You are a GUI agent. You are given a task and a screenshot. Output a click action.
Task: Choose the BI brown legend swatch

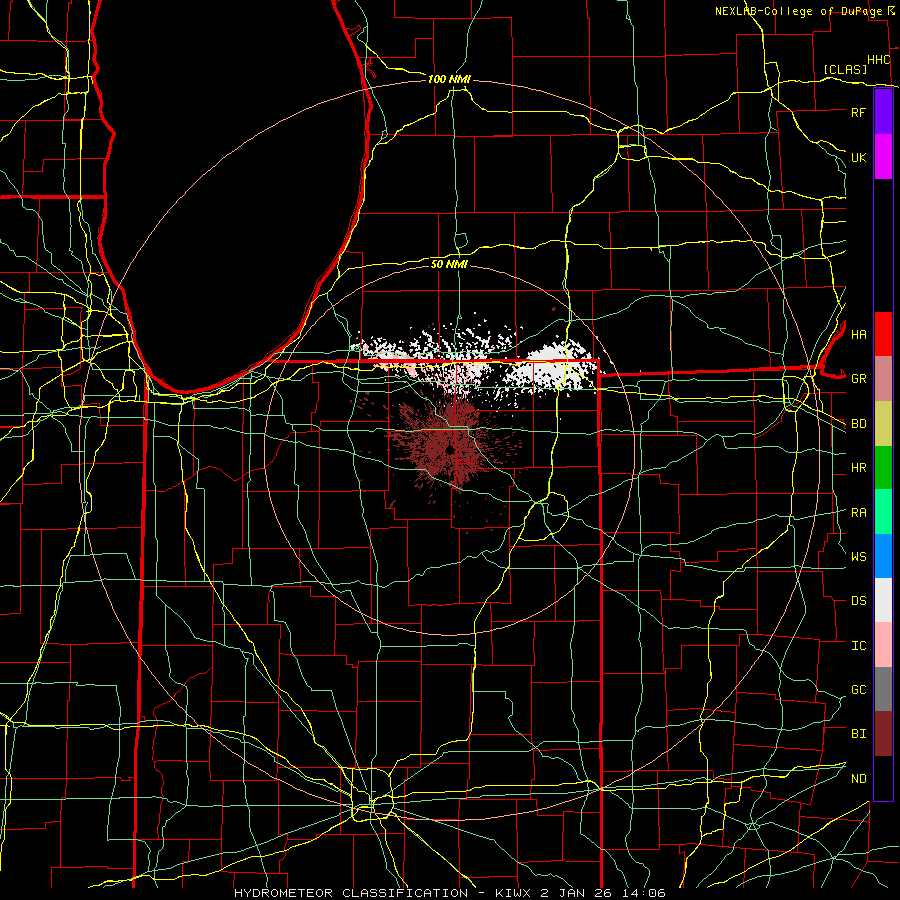pyautogui.click(x=883, y=734)
